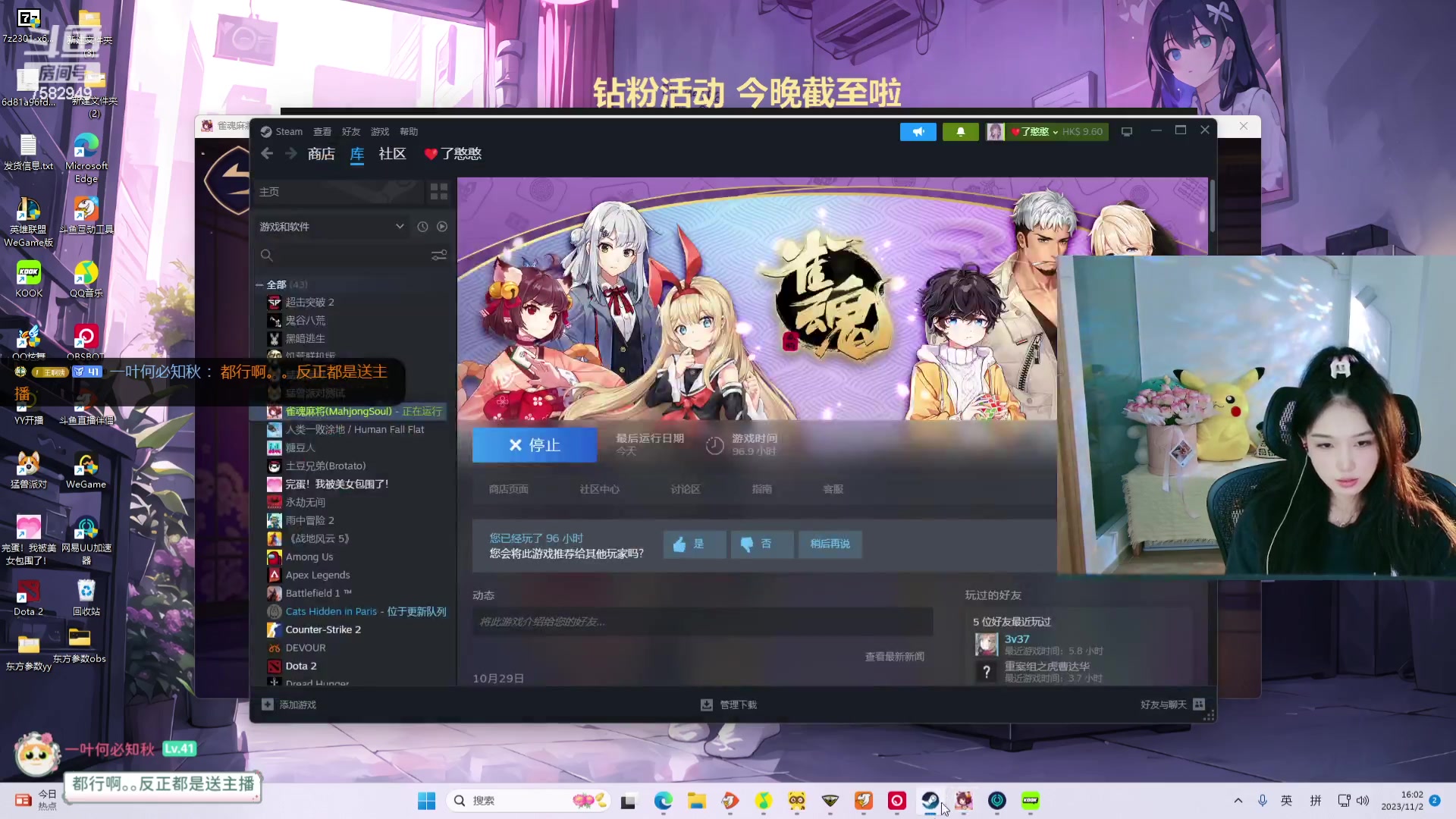Open Steam notifications bell

coord(960,132)
